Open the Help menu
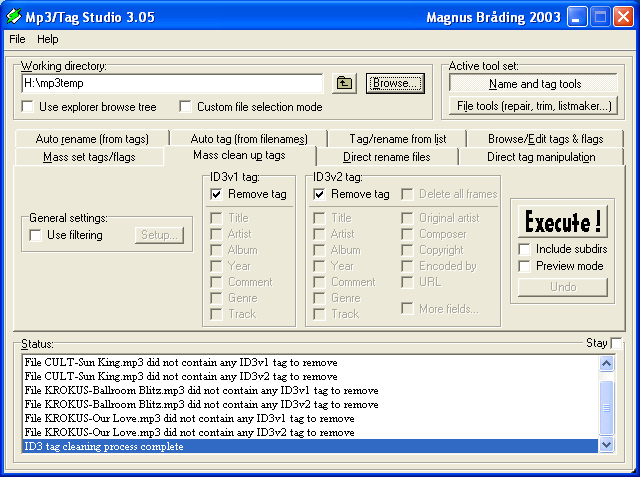This screenshot has height=477, width=640. click(x=48, y=39)
